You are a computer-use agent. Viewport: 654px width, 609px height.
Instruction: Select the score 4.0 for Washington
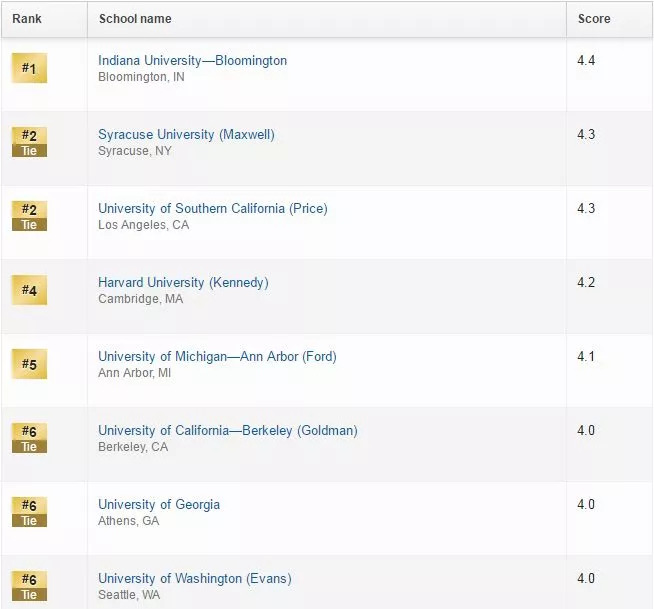point(586,578)
